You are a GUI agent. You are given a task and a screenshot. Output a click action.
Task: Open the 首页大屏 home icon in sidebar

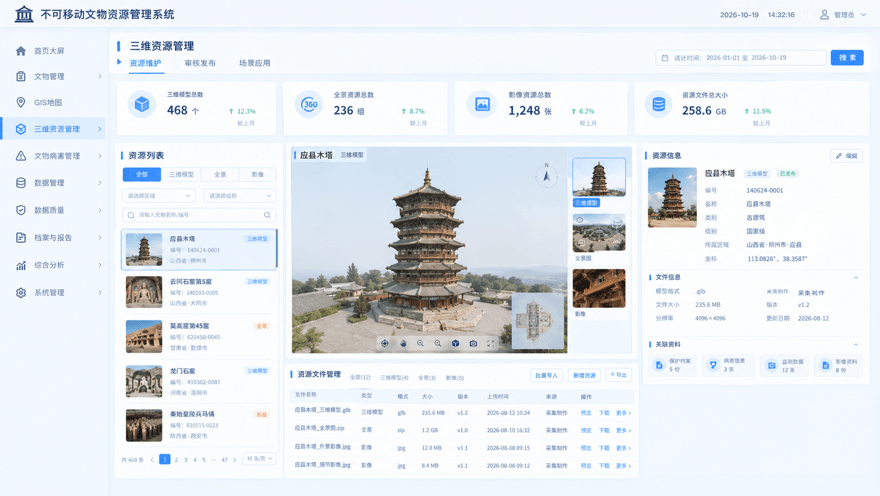21,51
